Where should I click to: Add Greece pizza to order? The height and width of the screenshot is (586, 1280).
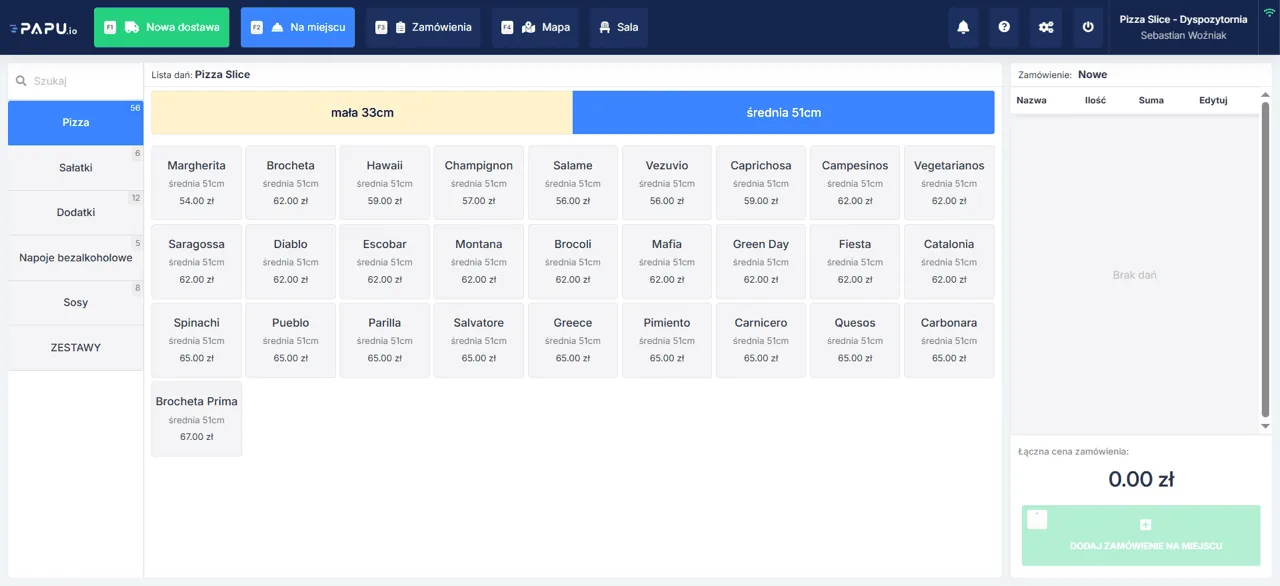pyautogui.click(x=573, y=340)
